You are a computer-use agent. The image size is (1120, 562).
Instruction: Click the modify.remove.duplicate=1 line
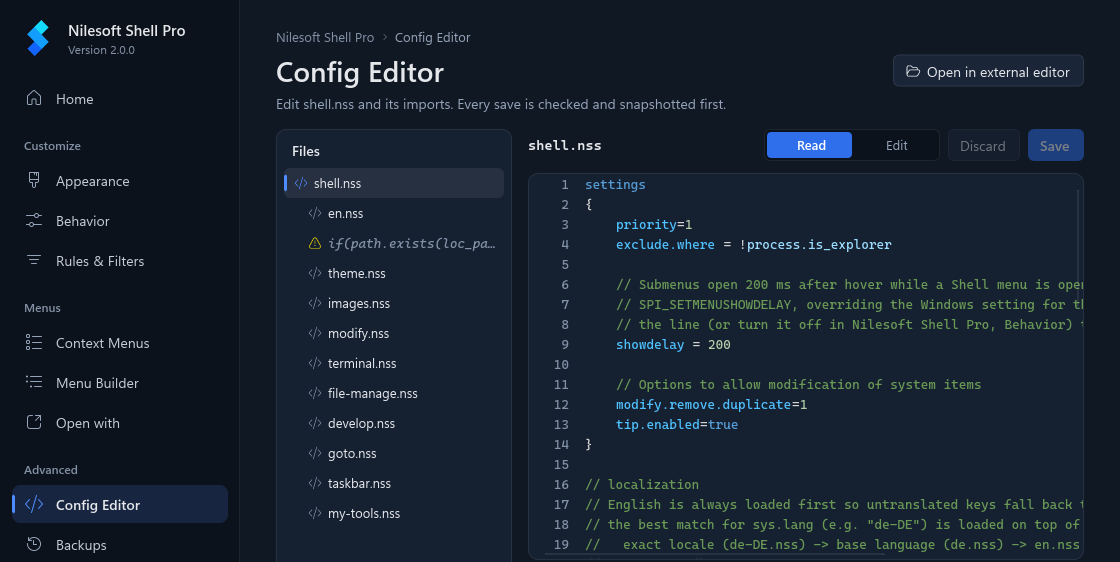click(711, 404)
